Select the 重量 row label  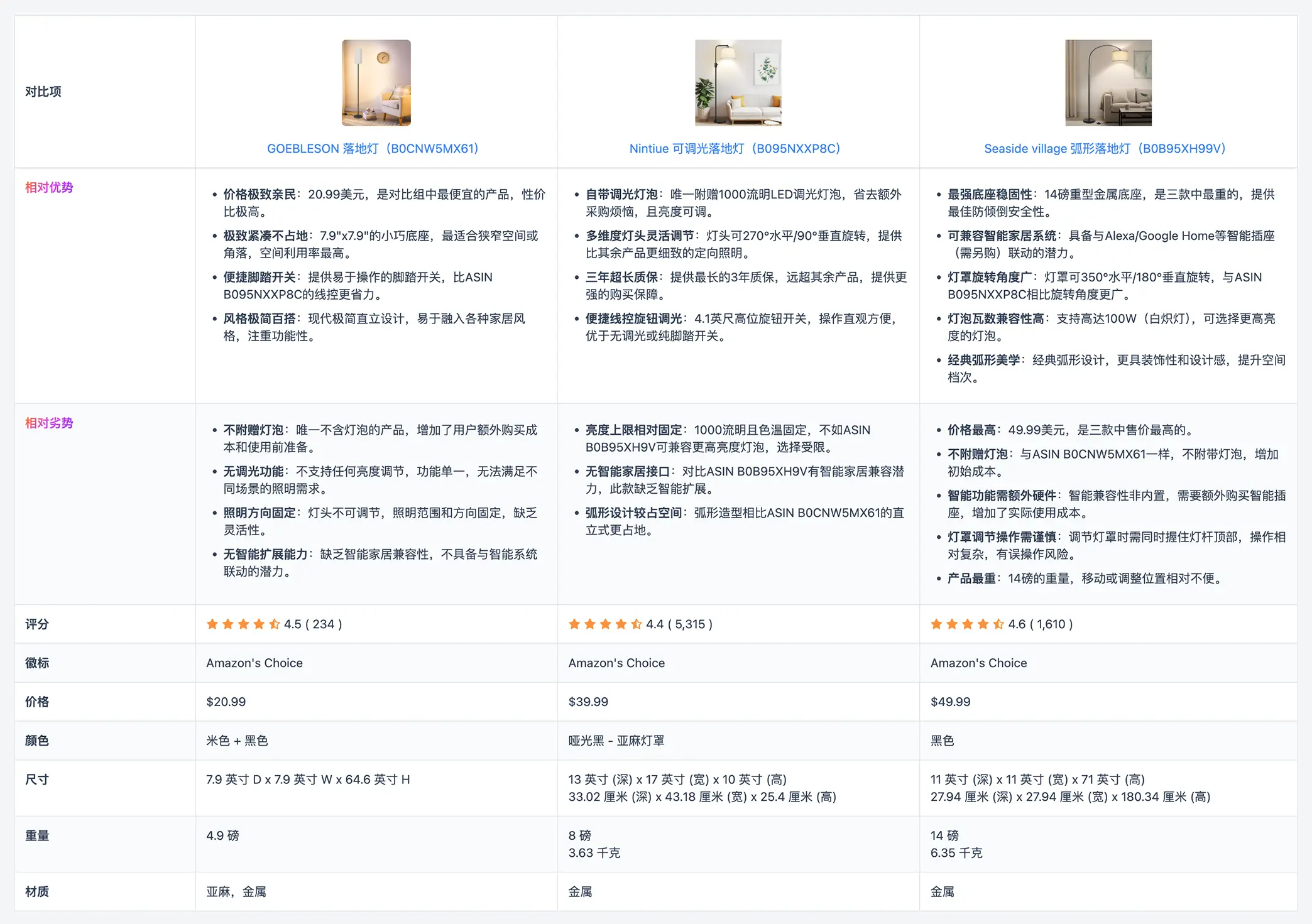coord(37,836)
